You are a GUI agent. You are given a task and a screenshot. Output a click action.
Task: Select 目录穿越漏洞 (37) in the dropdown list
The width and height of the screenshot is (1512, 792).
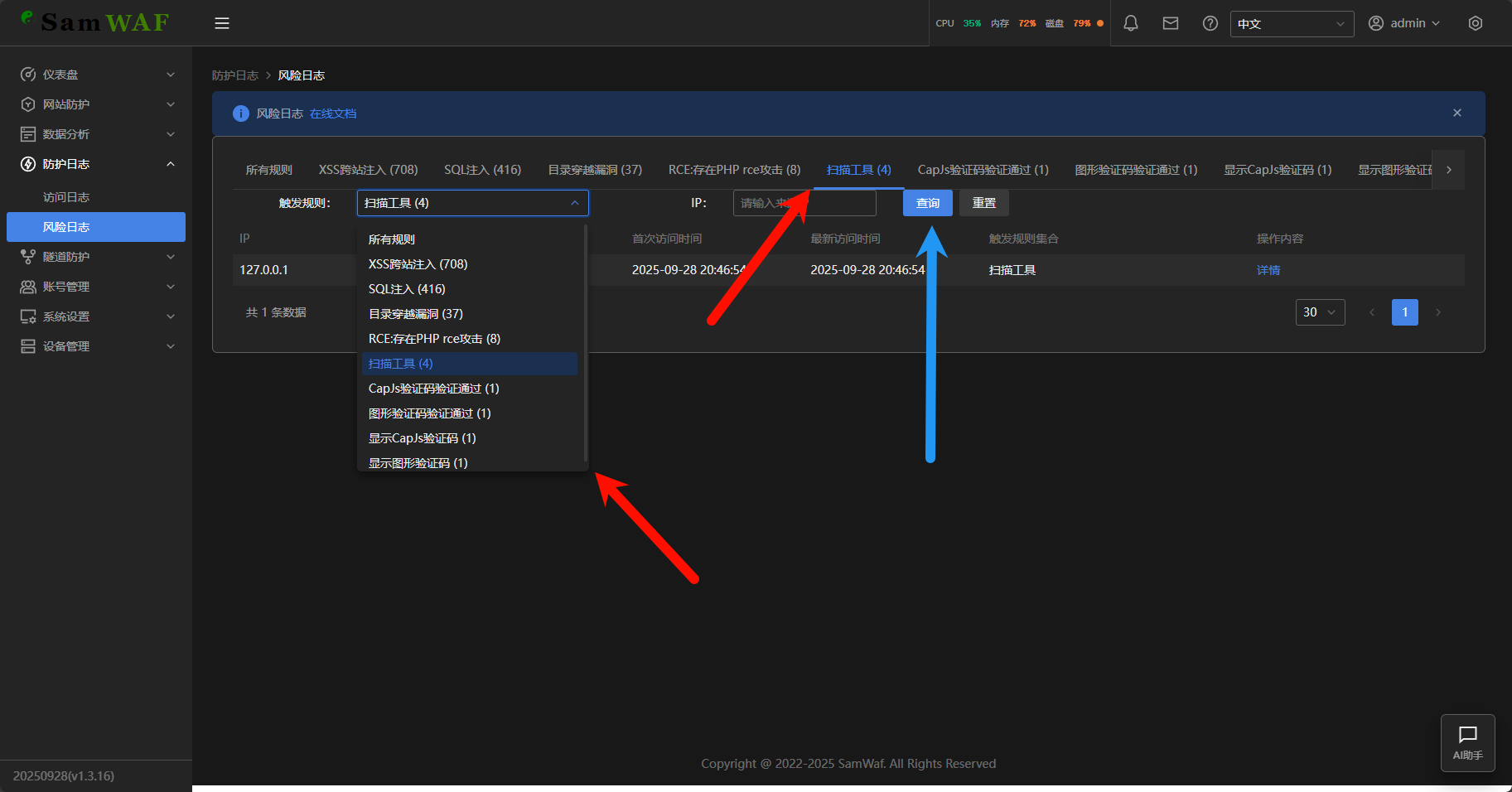pyautogui.click(x=416, y=314)
